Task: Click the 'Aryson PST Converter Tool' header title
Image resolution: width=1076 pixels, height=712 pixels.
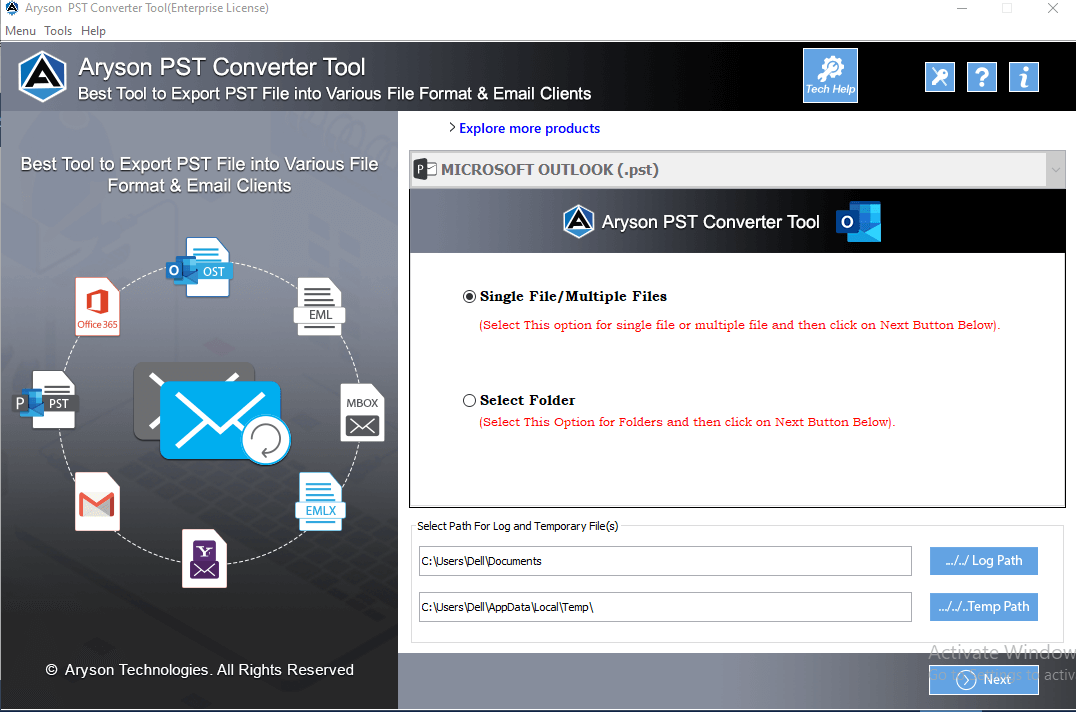Action: point(222,67)
